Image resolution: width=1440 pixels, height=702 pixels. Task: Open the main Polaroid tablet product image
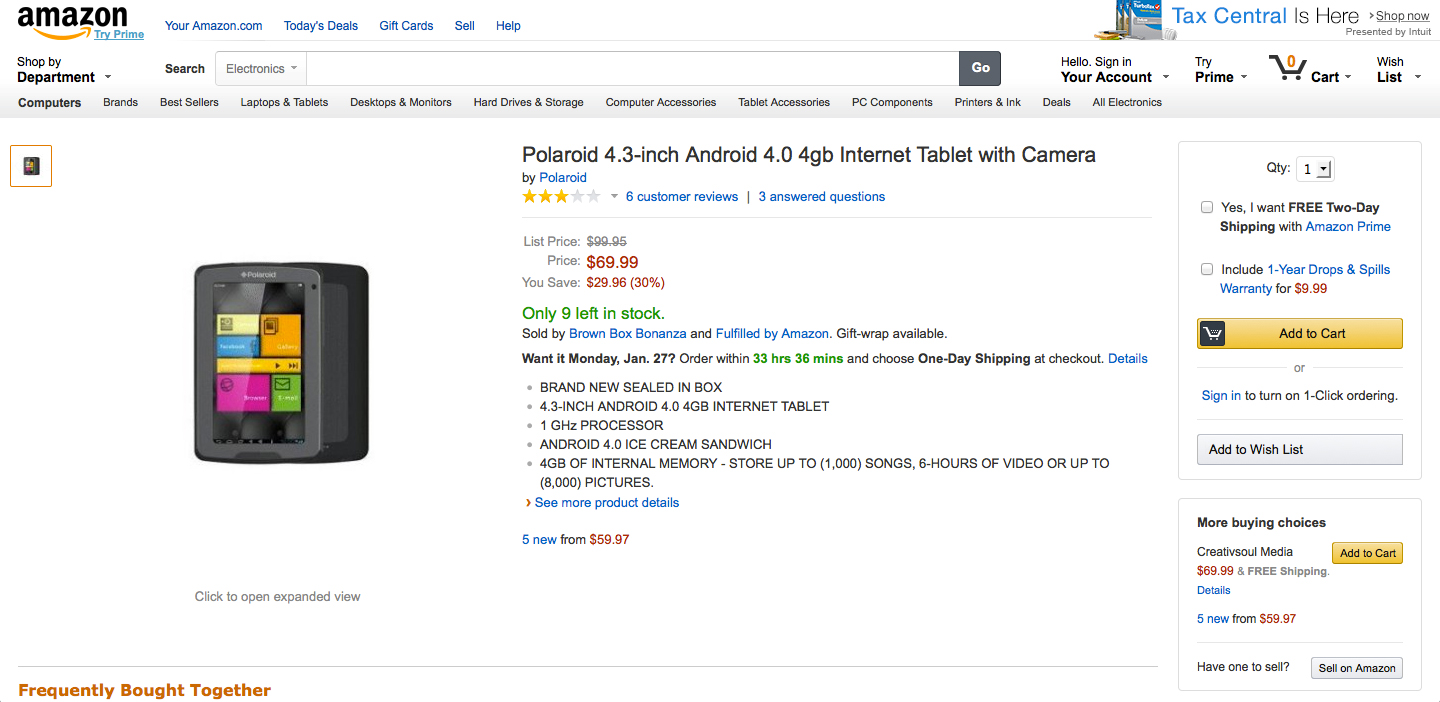pos(281,362)
